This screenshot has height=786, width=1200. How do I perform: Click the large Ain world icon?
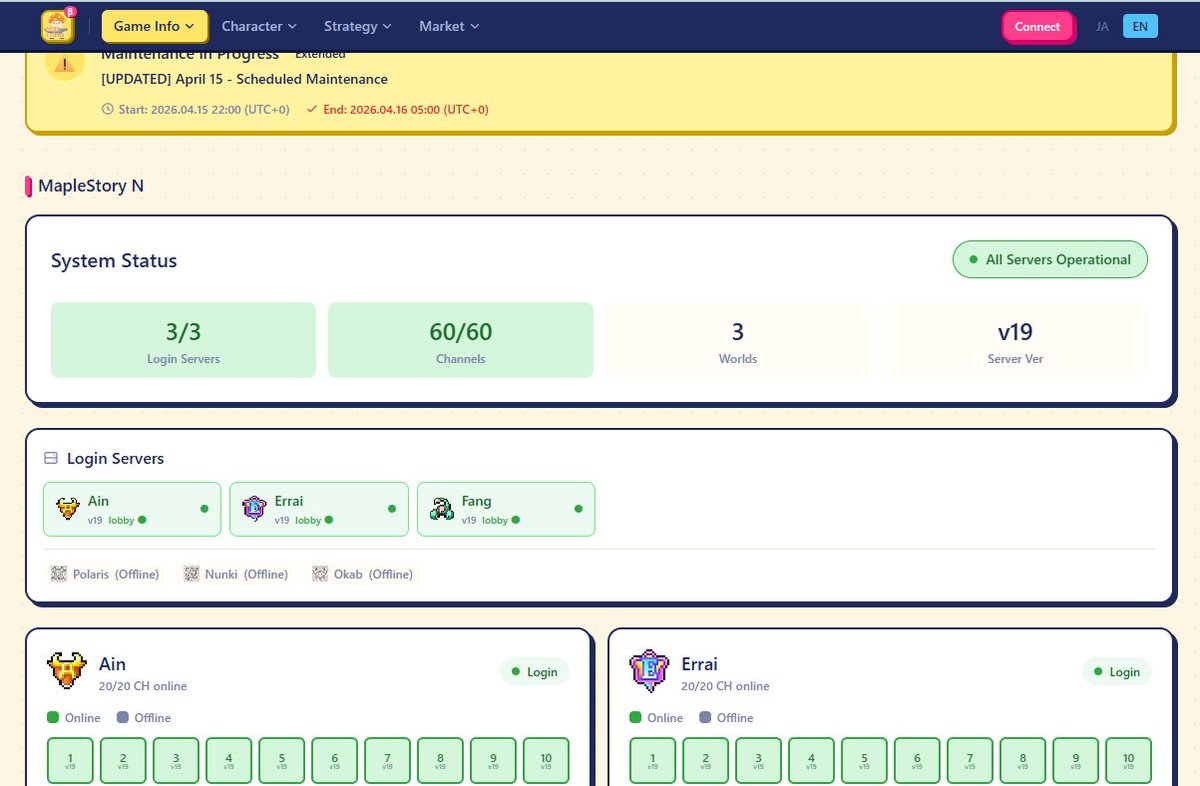pos(67,672)
